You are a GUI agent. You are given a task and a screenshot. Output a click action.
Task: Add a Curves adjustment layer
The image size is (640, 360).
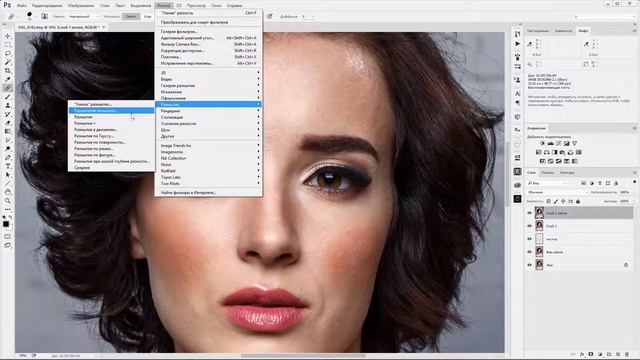[558, 143]
